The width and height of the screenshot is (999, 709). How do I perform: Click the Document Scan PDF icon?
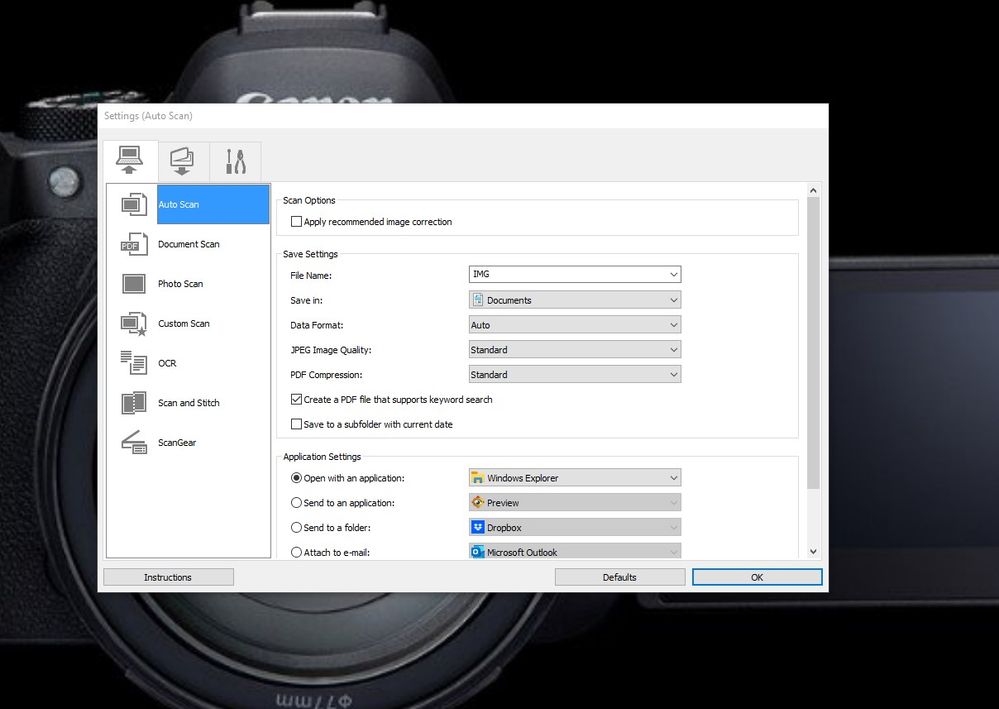(x=134, y=244)
